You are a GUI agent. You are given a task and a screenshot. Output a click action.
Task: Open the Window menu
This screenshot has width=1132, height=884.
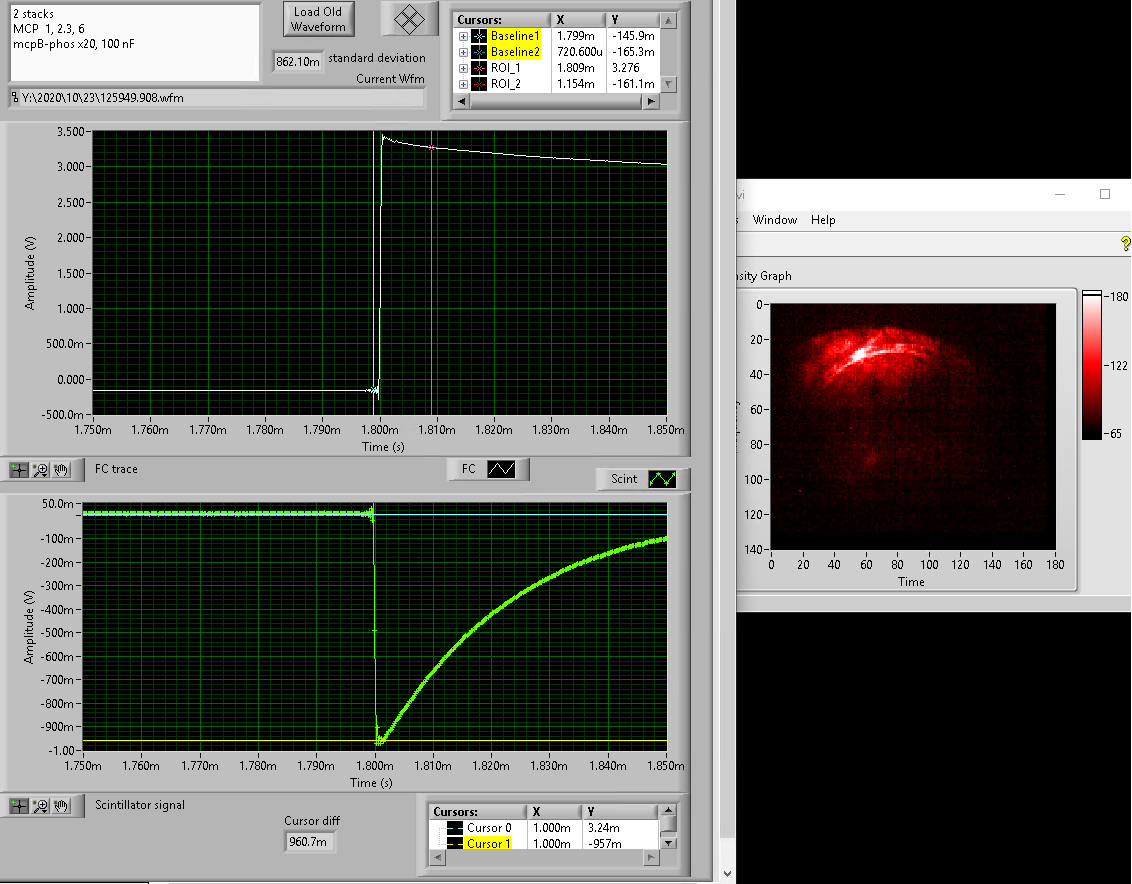(x=774, y=220)
